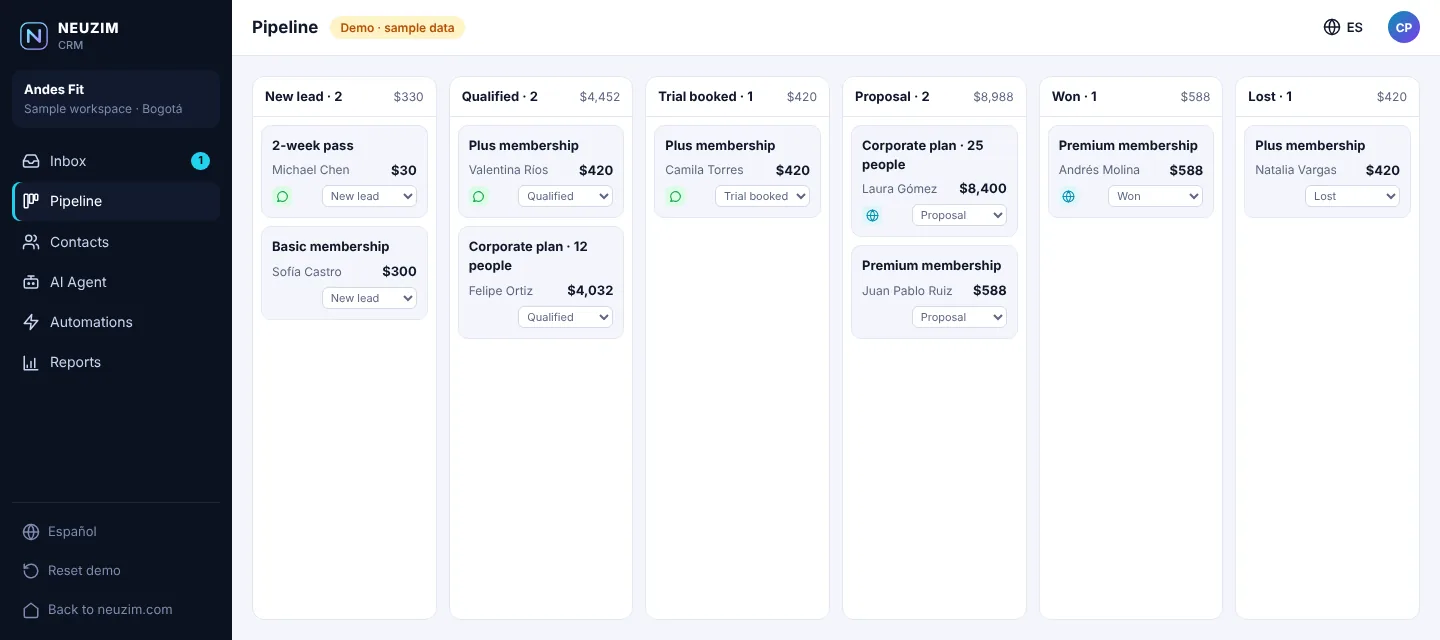Click the globe icon next to ES
1440x640 pixels.
coord(1332,27)
